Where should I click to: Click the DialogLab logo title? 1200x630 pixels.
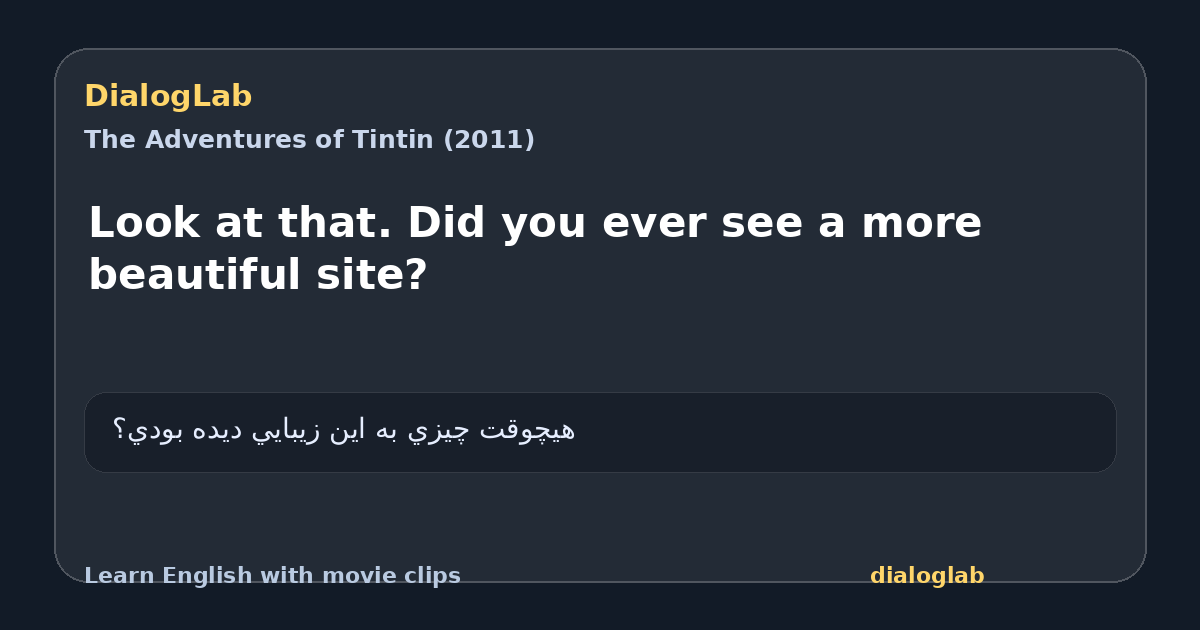(168, 97)
